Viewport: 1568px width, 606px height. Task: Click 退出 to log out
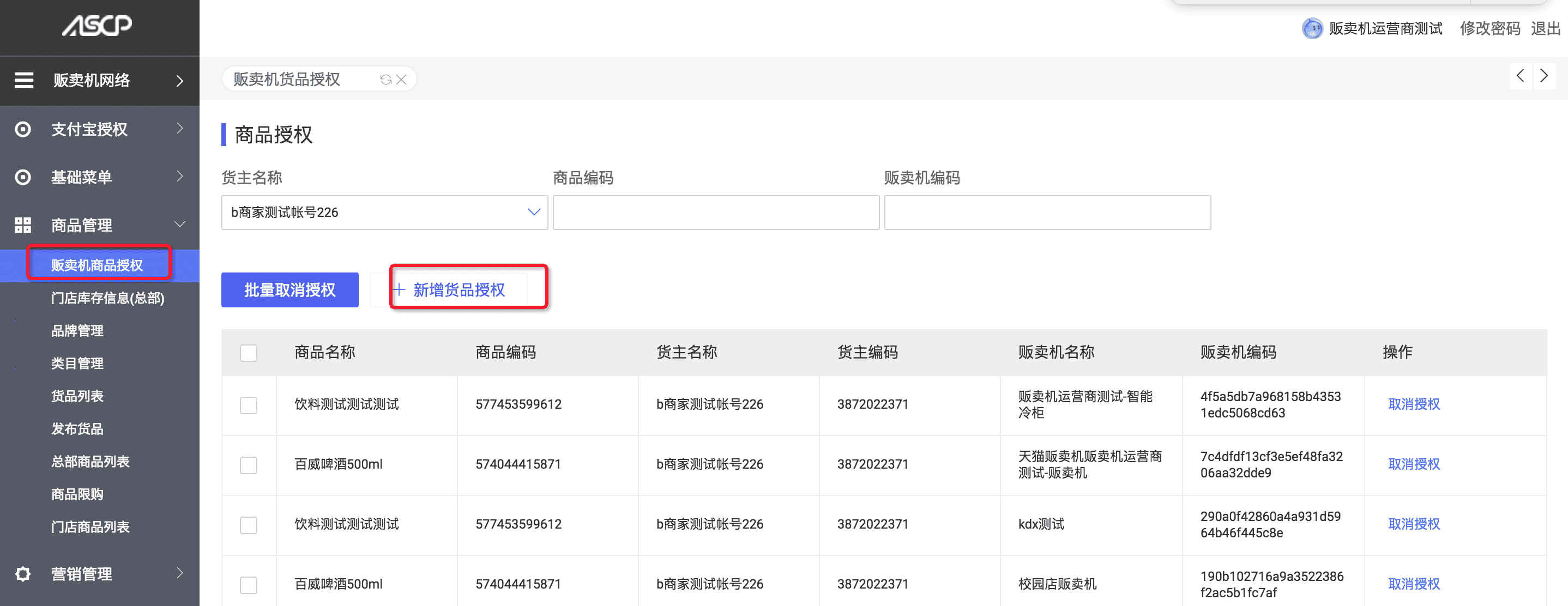click(x=1546, y=28)
